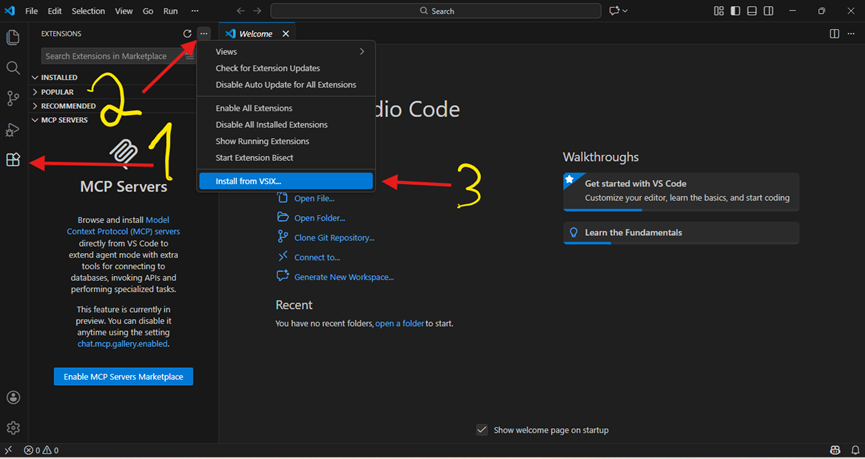Toggle Show welcome page on startup checkbox

(x=482, y=430)
